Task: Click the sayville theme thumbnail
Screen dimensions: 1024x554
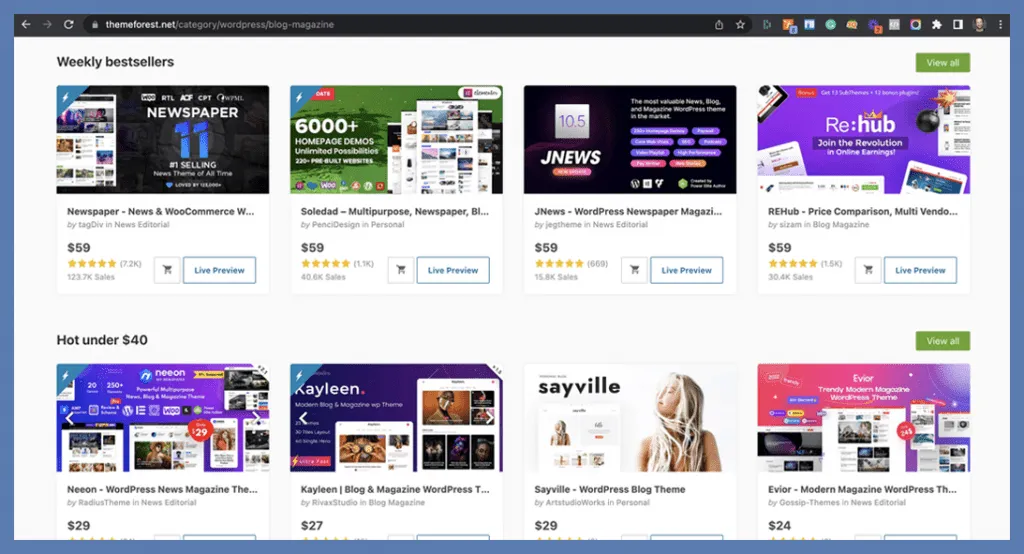Action: pyautogui.click(x=630, y=418)
